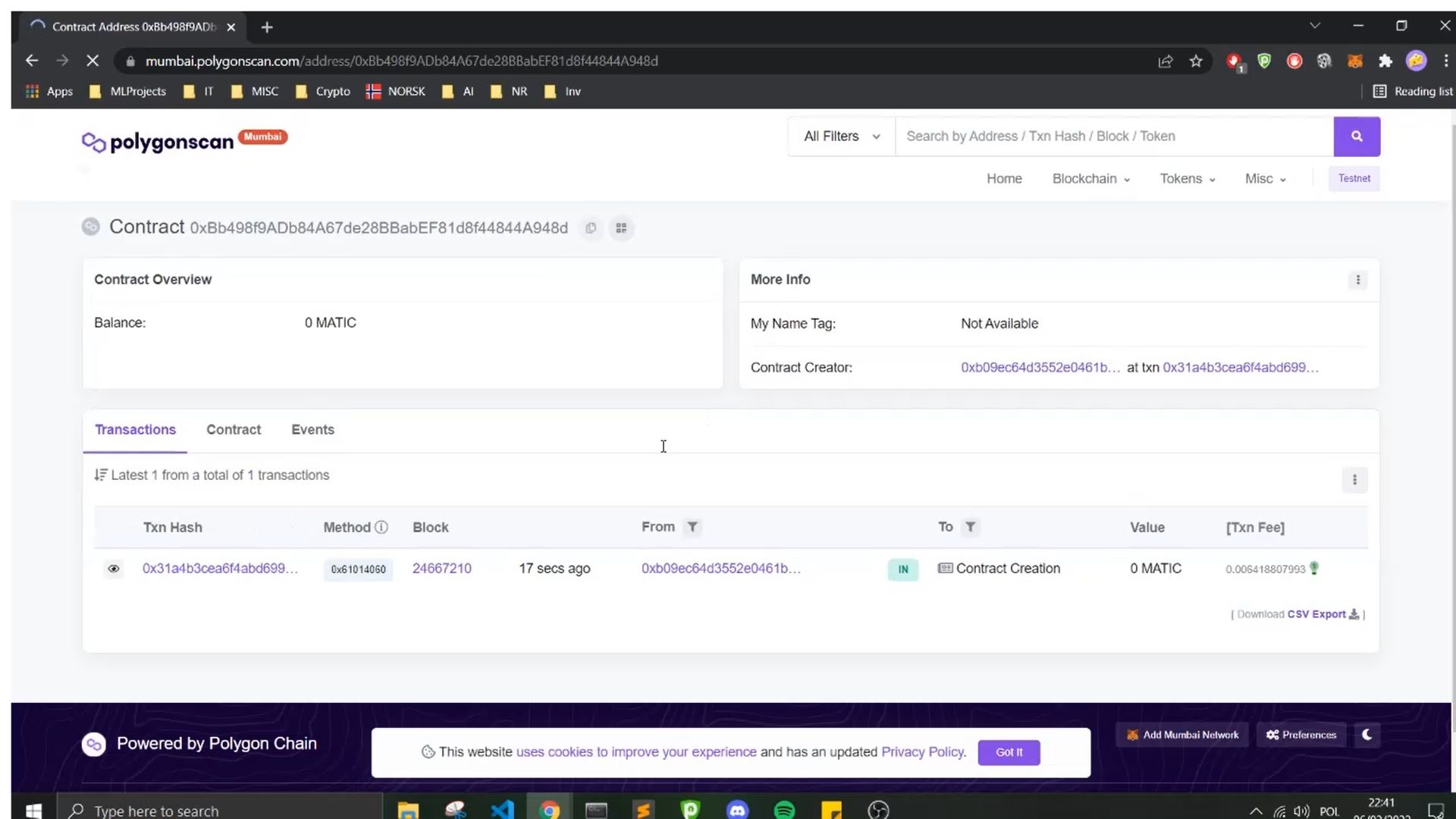Switch to the Contract tab

pos(234,430)
